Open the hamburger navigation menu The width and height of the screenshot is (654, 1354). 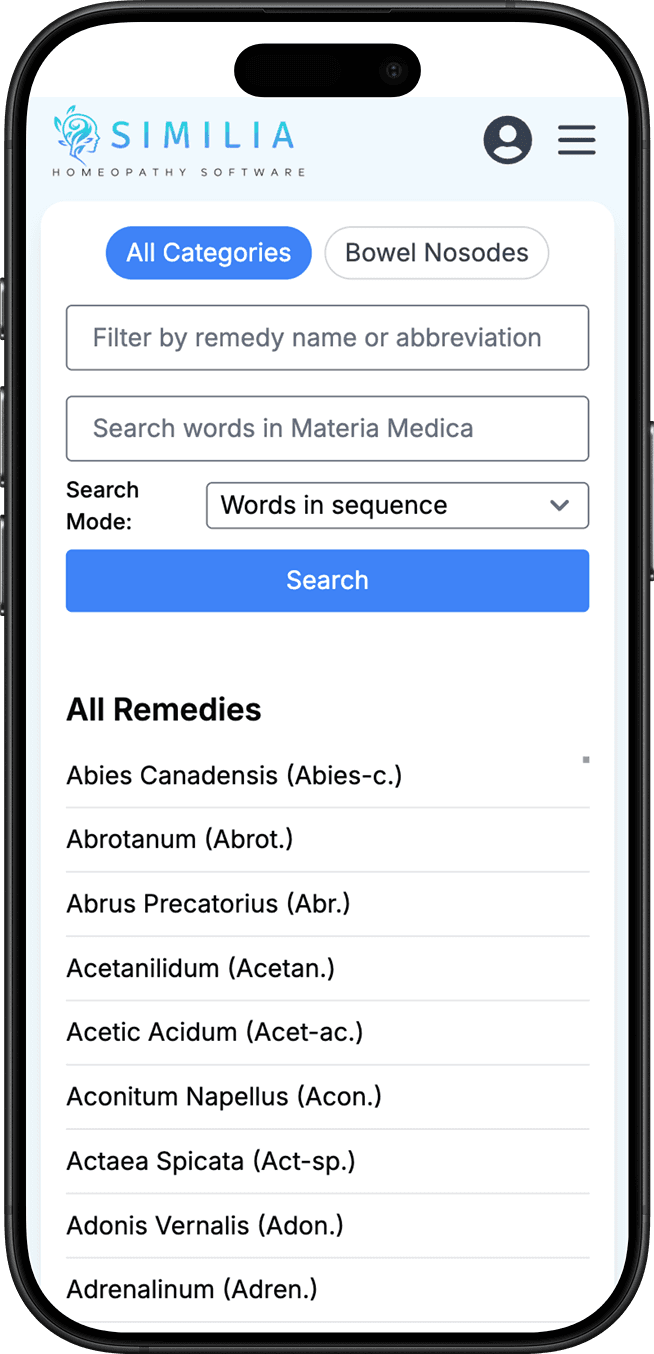[x=576, y=140]
